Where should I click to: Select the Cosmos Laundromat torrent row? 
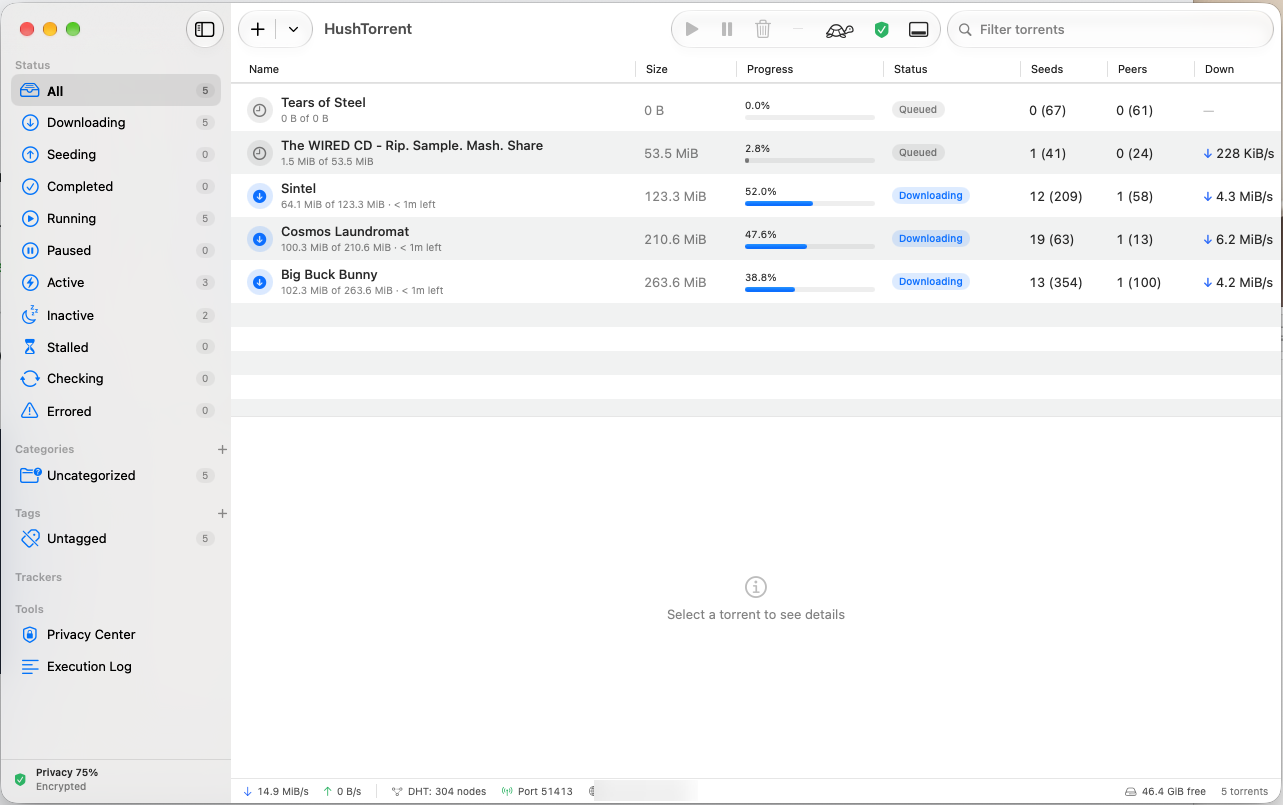tap(756, 239)
